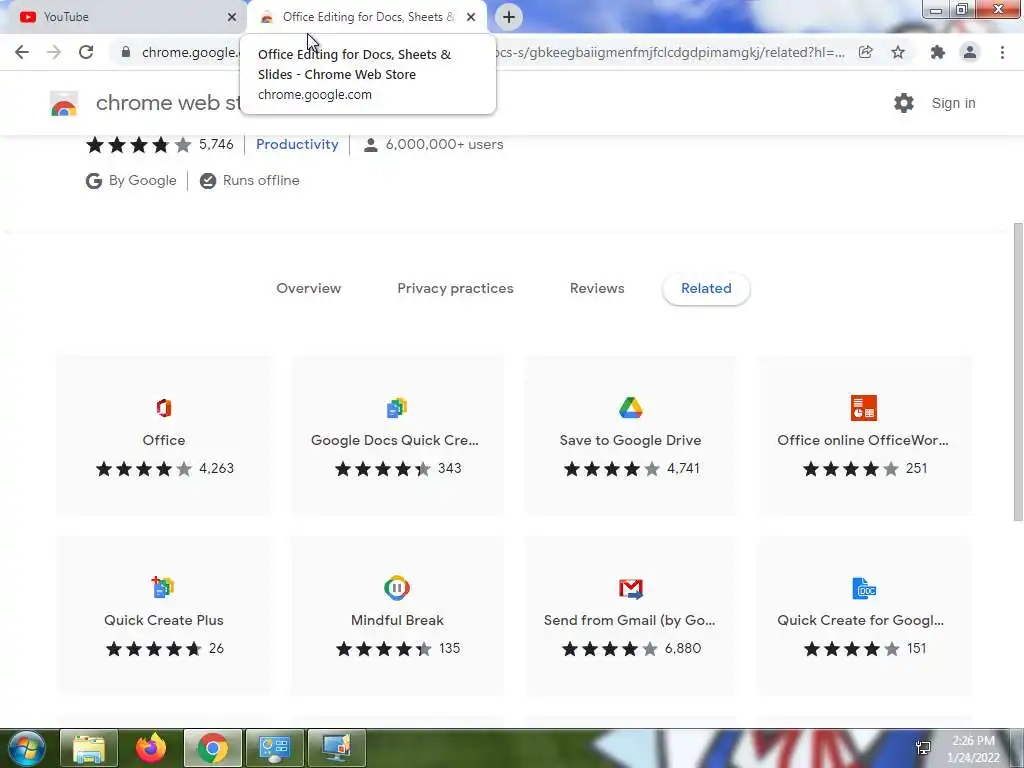Open Chrome Web Store settings gear
Viewport: 1024px width, 768px height.
(x=904, y=103)
